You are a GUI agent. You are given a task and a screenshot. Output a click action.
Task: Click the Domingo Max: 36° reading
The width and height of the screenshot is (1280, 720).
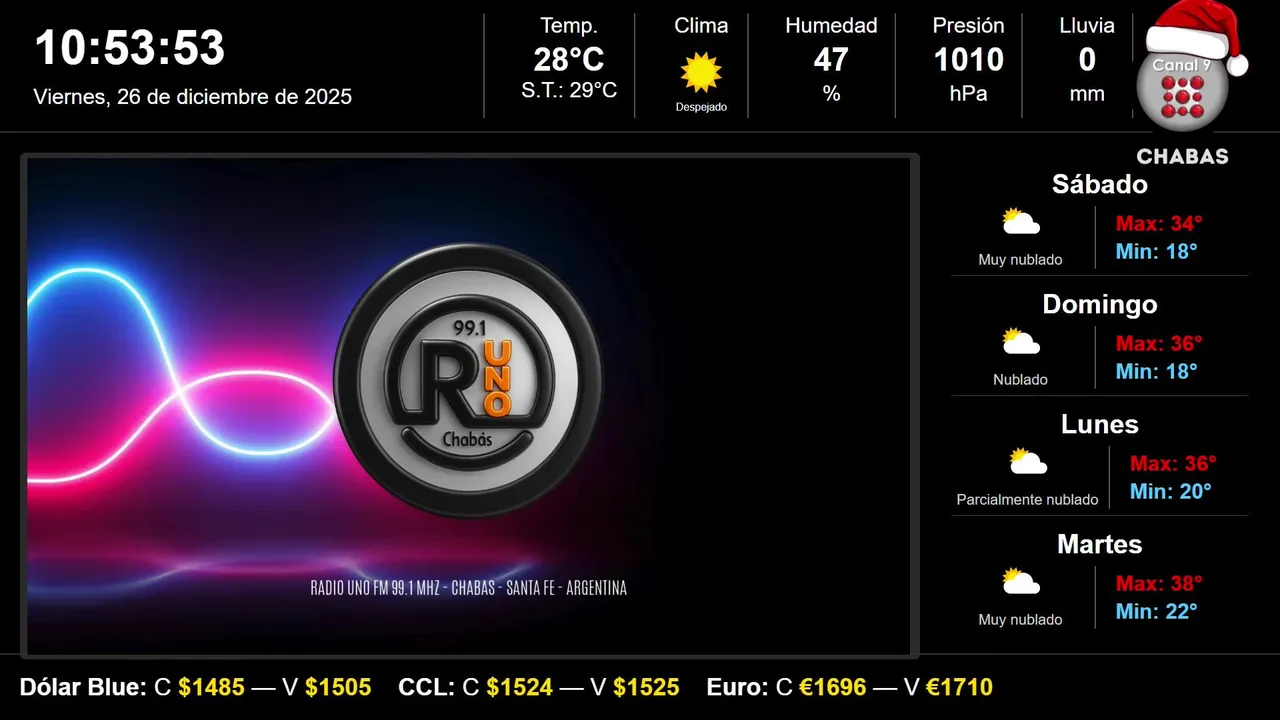click(x=1159, y=343)
